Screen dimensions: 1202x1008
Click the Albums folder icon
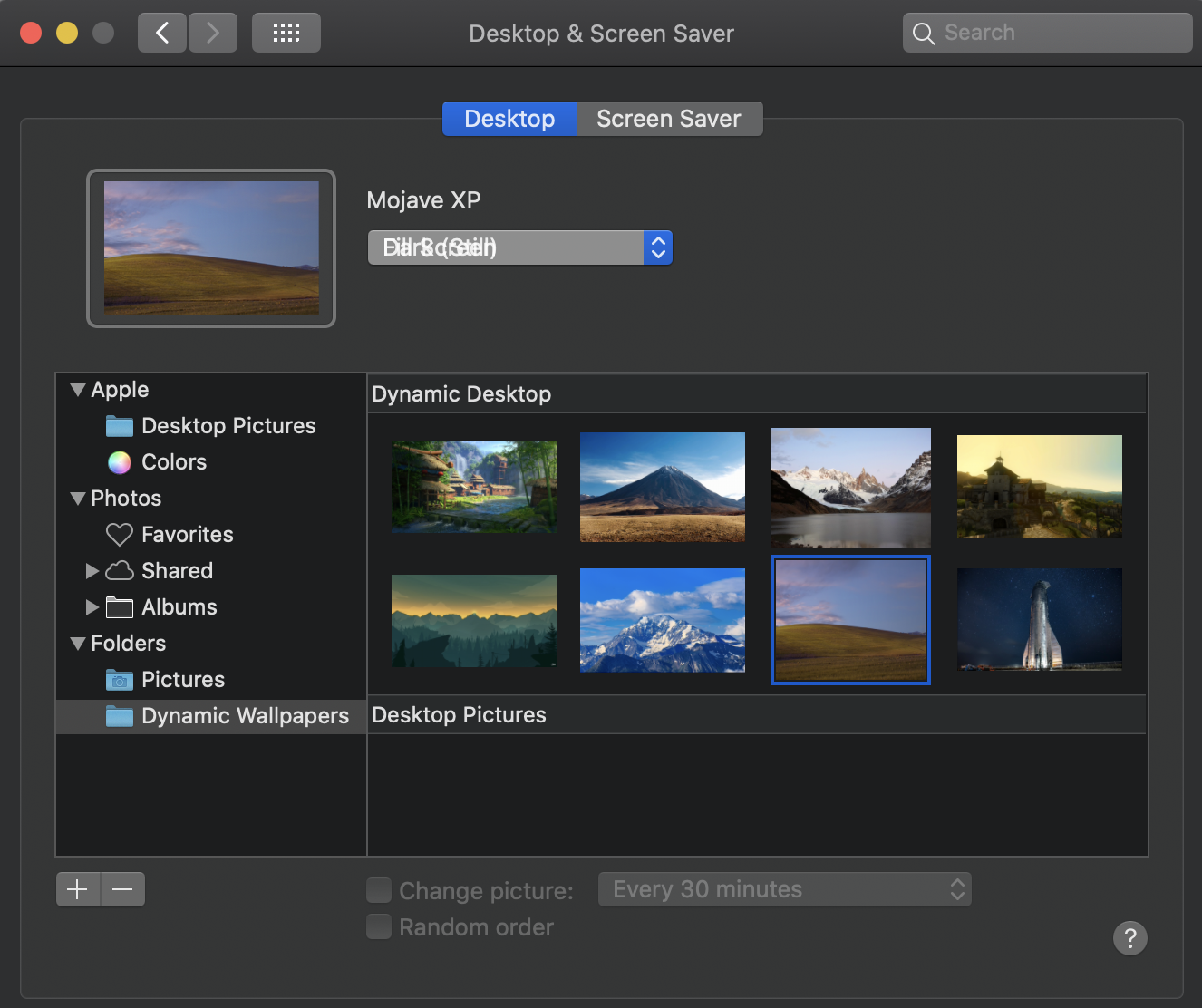(120, 607)
